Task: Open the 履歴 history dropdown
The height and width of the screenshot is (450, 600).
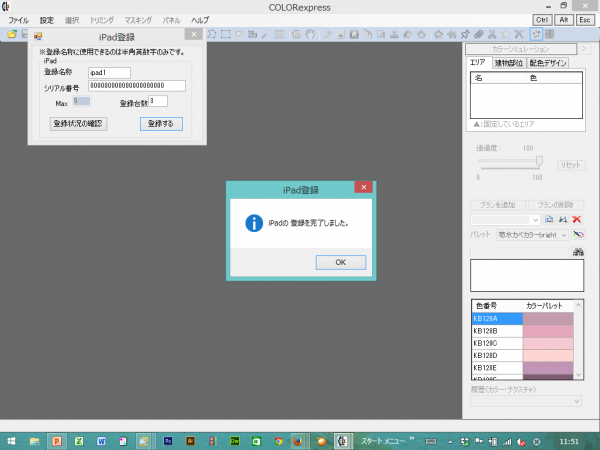Action: 526,401
